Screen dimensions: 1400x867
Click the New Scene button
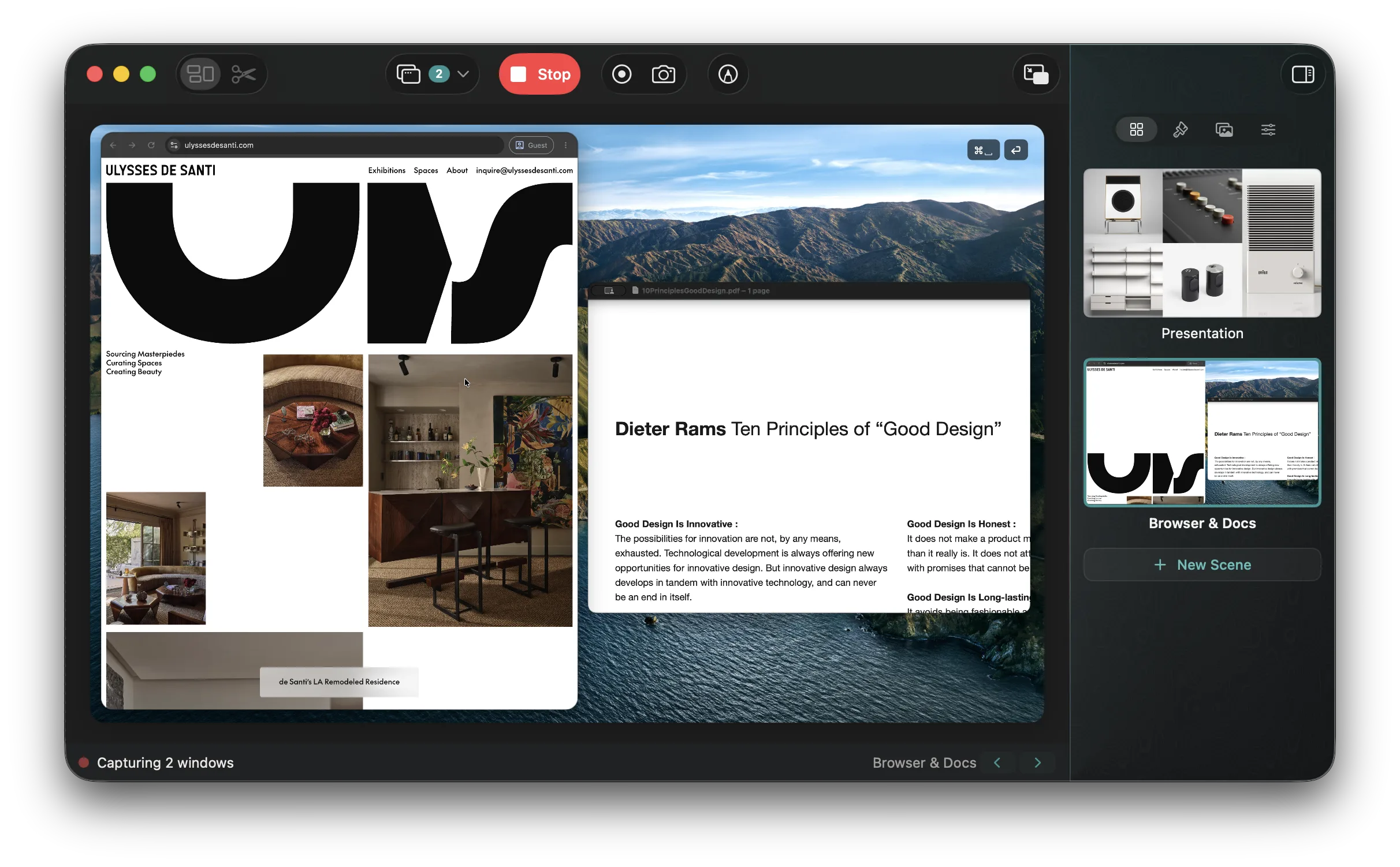[1202, 565]
